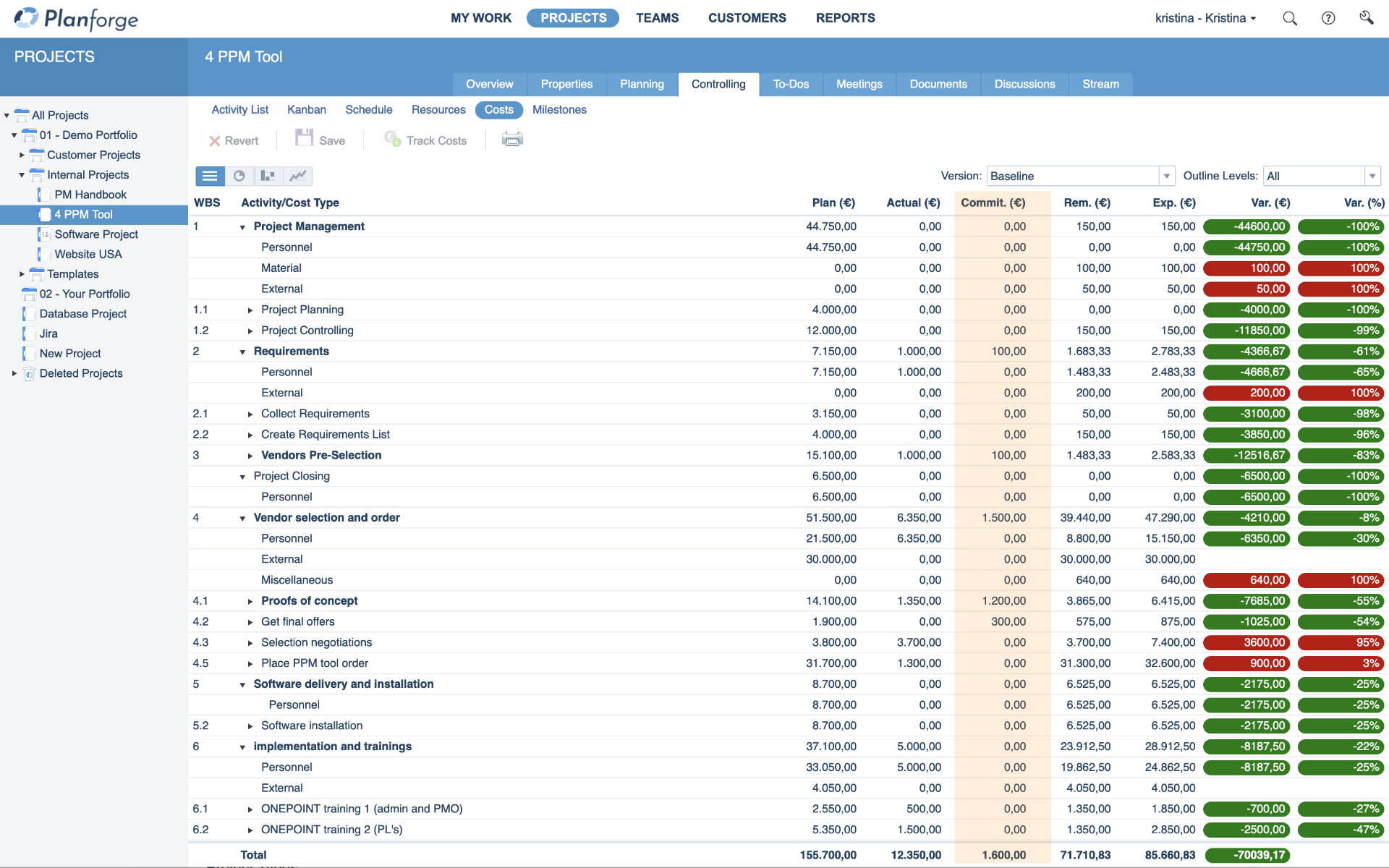Screen dimensions: 1389x868
Task: Click the Commit. (€) column header
Action: 993,203
